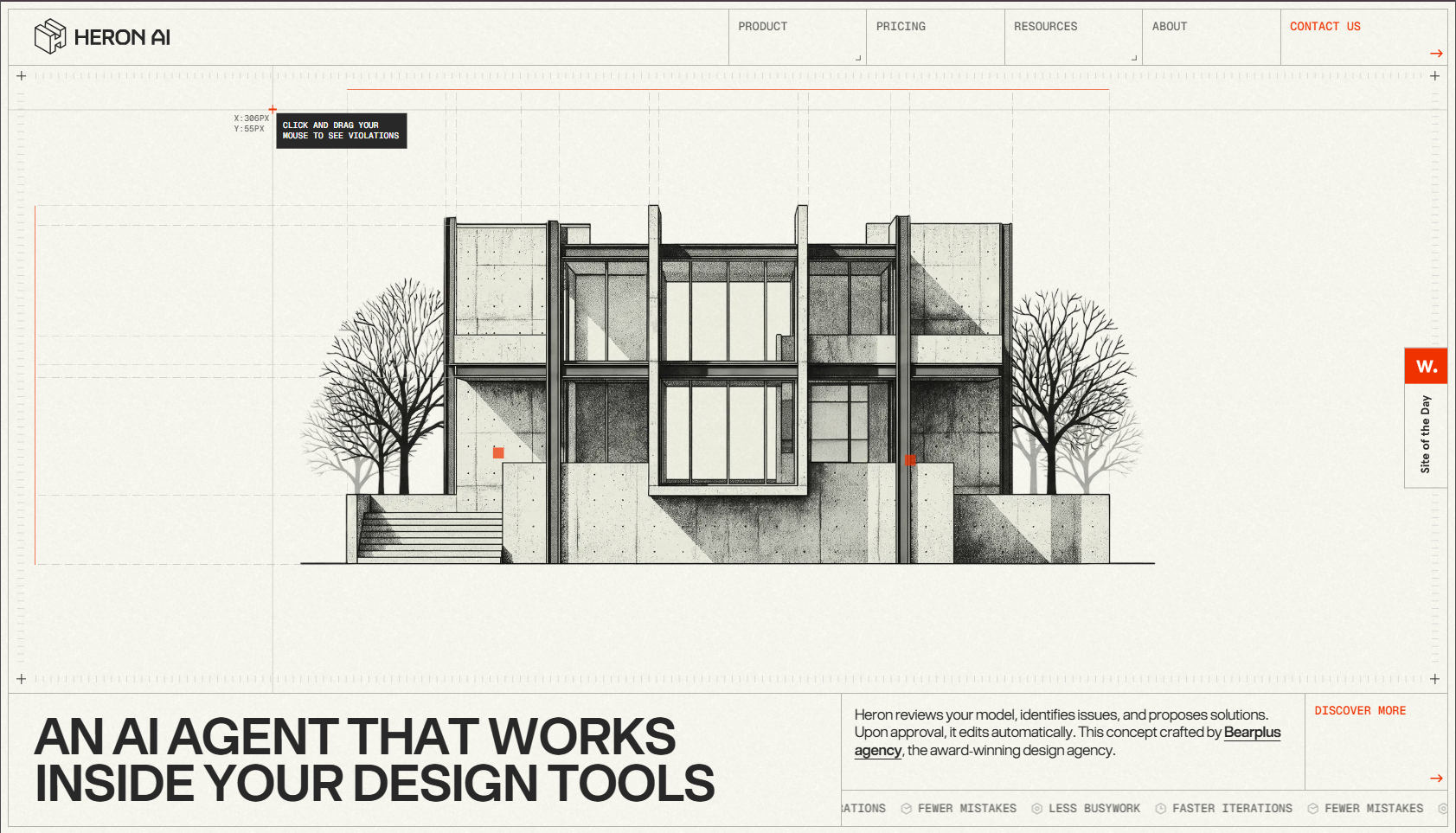This screenshot has width=1456, height=833.
Task: Click the arrow icon in the Contact Us cell
Action: coord(1436,54)
